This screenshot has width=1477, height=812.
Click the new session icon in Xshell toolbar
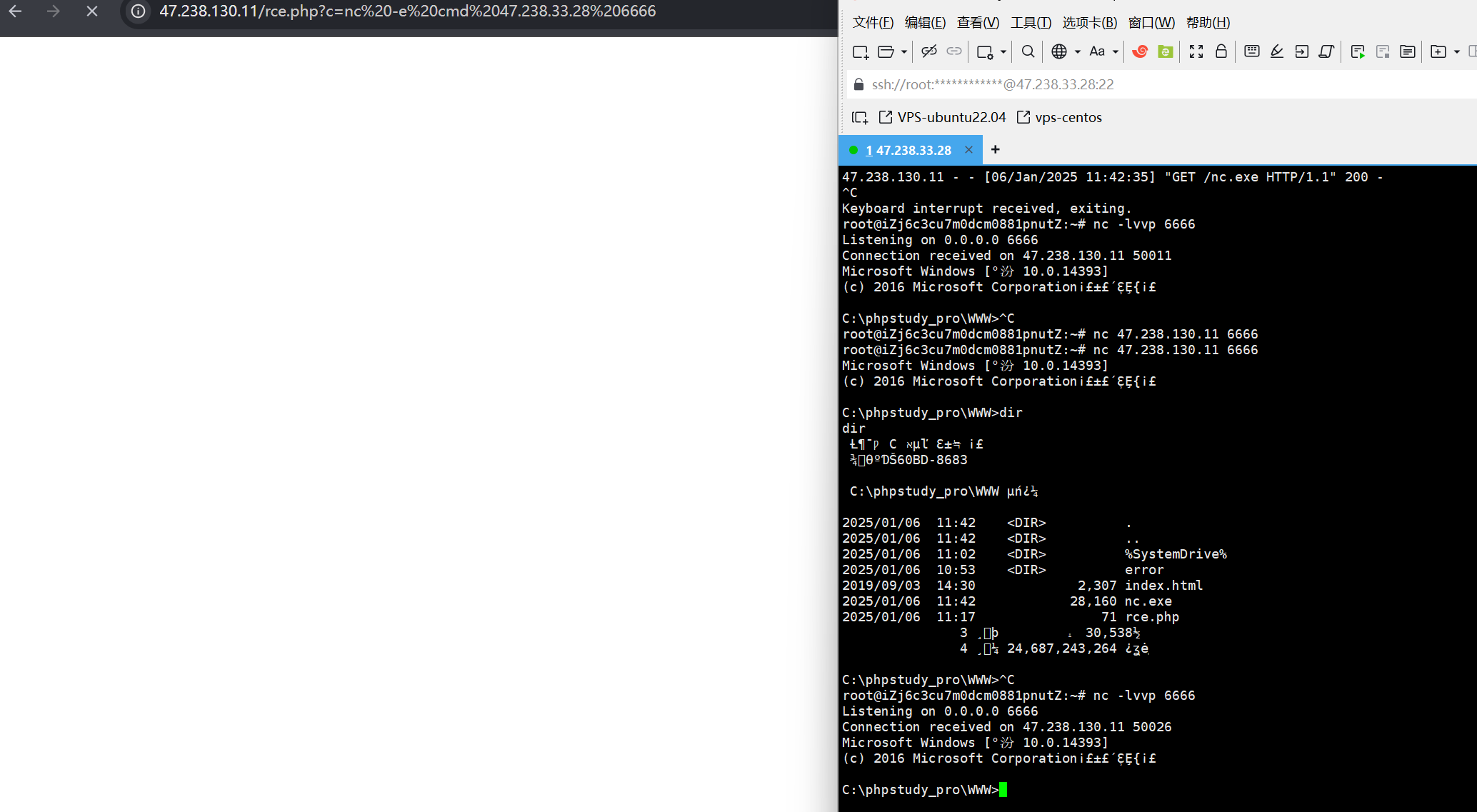pos(860,51)
